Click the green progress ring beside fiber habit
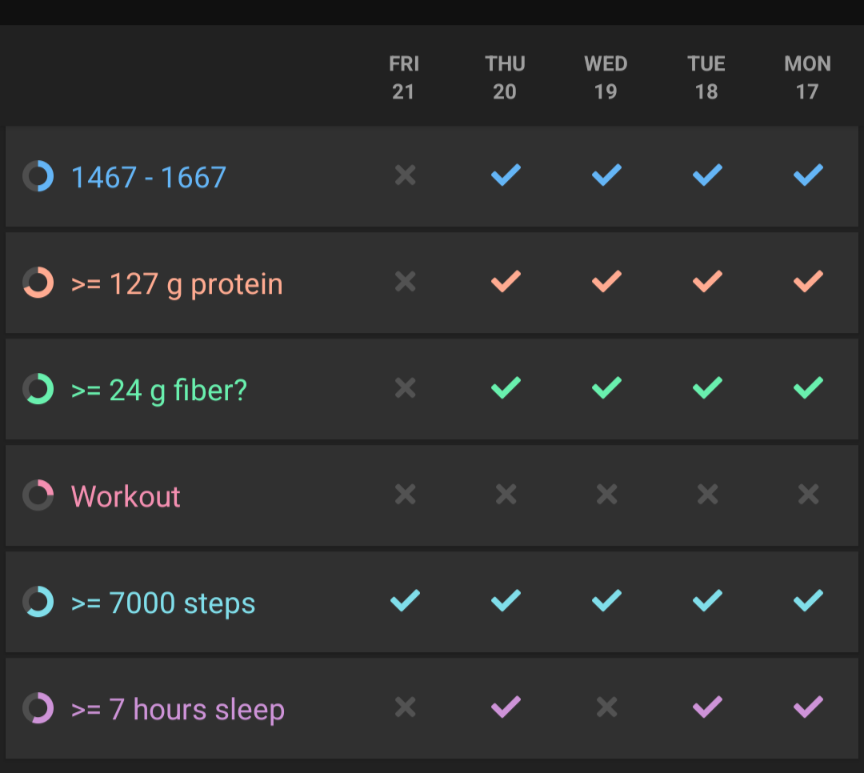 [x=38, y=389]
